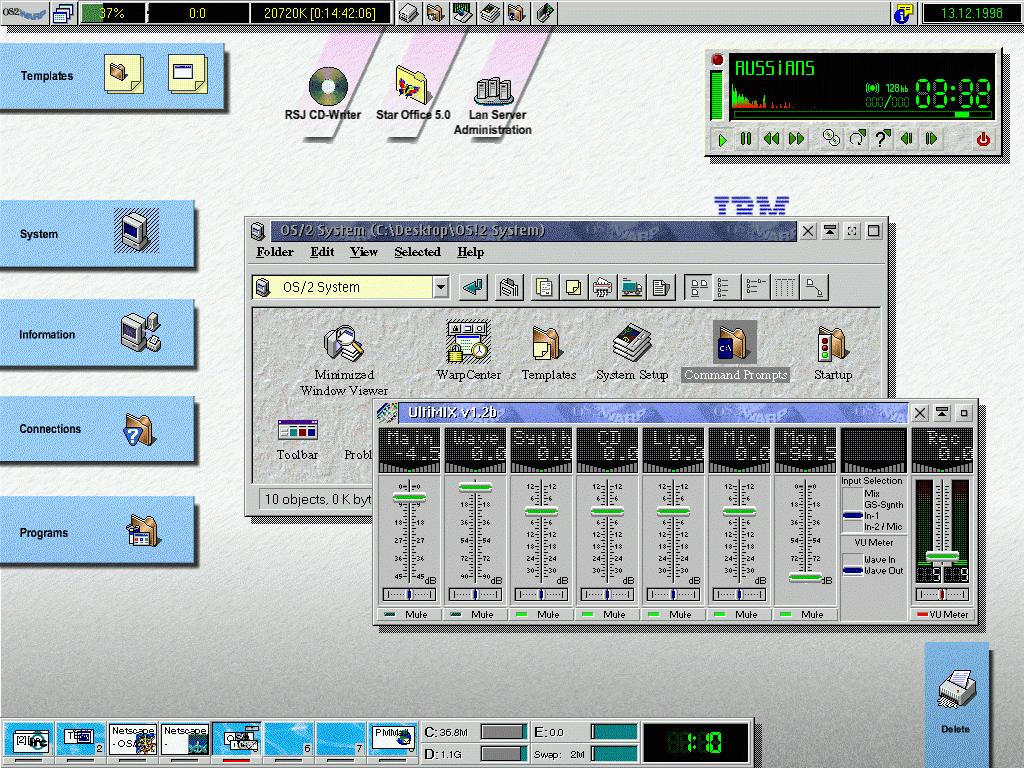Click the PMMail task in bottom bar

(392, 739)
